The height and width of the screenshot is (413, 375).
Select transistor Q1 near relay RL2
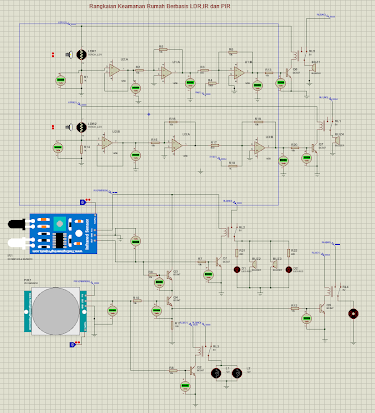pos(219,262)
